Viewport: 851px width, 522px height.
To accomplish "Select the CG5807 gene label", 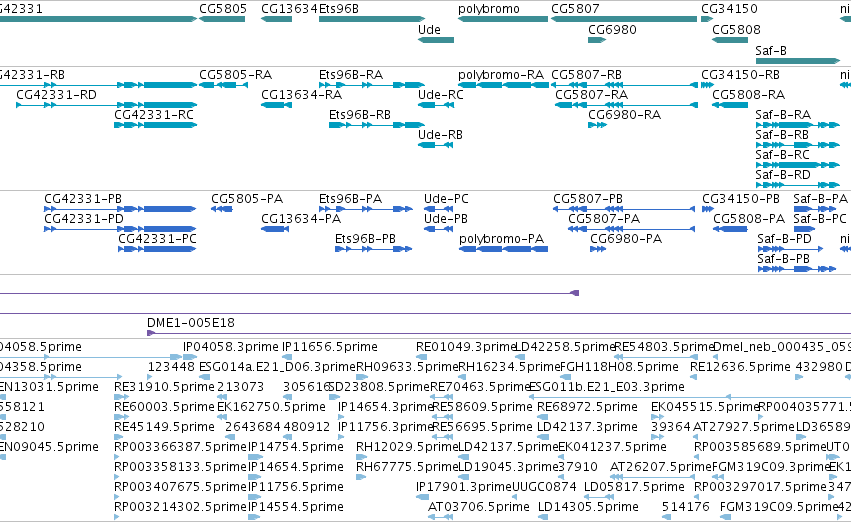I will [x=575, y=9].
